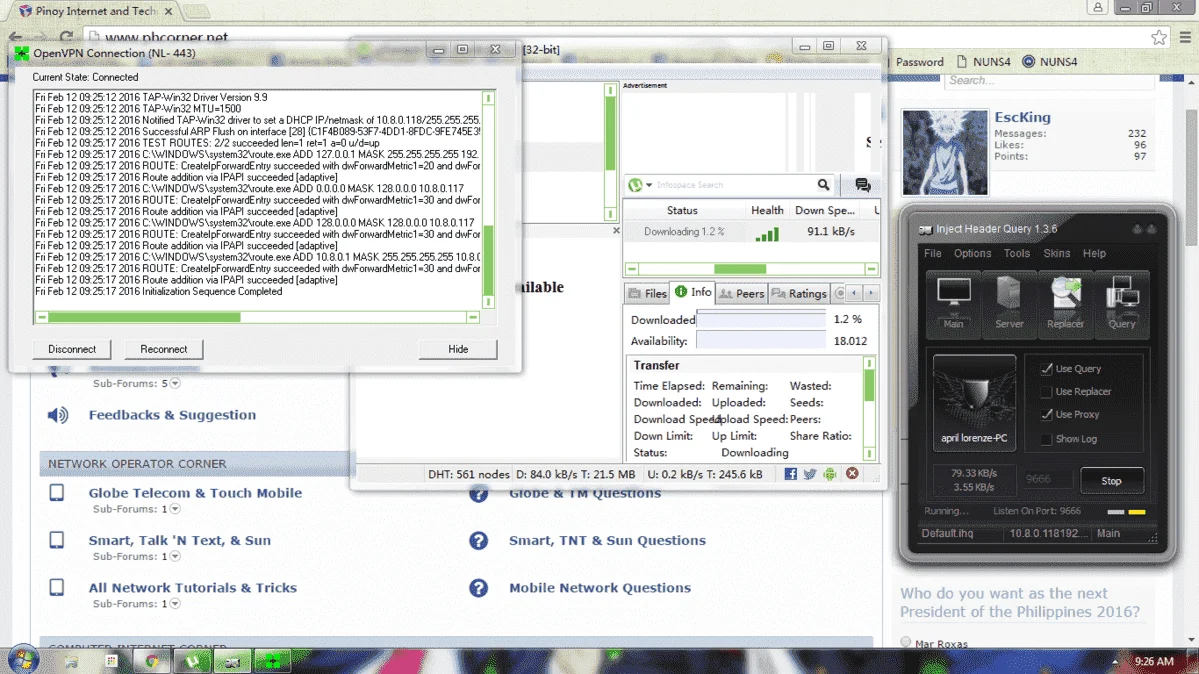Open uTorrent from the taskbar
Image resolution: width=1199 pixels, height=674 pixels.
pyautogui.click(x=192, y=662)
